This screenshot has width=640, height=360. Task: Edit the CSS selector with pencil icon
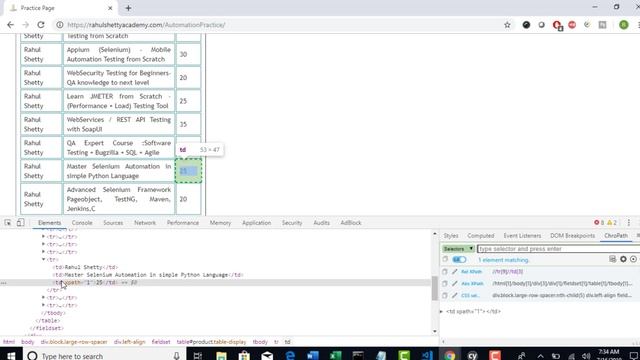coord(454,295)
